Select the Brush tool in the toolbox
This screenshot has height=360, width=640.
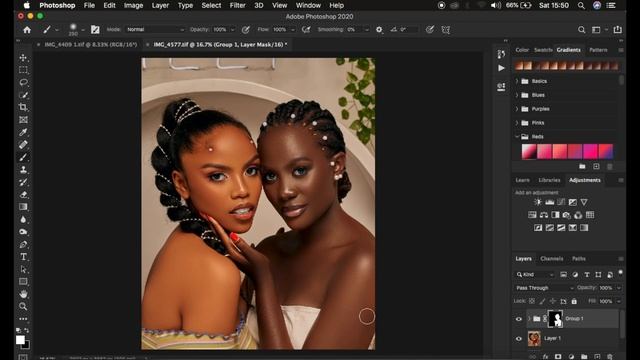[x=23, y=157]
